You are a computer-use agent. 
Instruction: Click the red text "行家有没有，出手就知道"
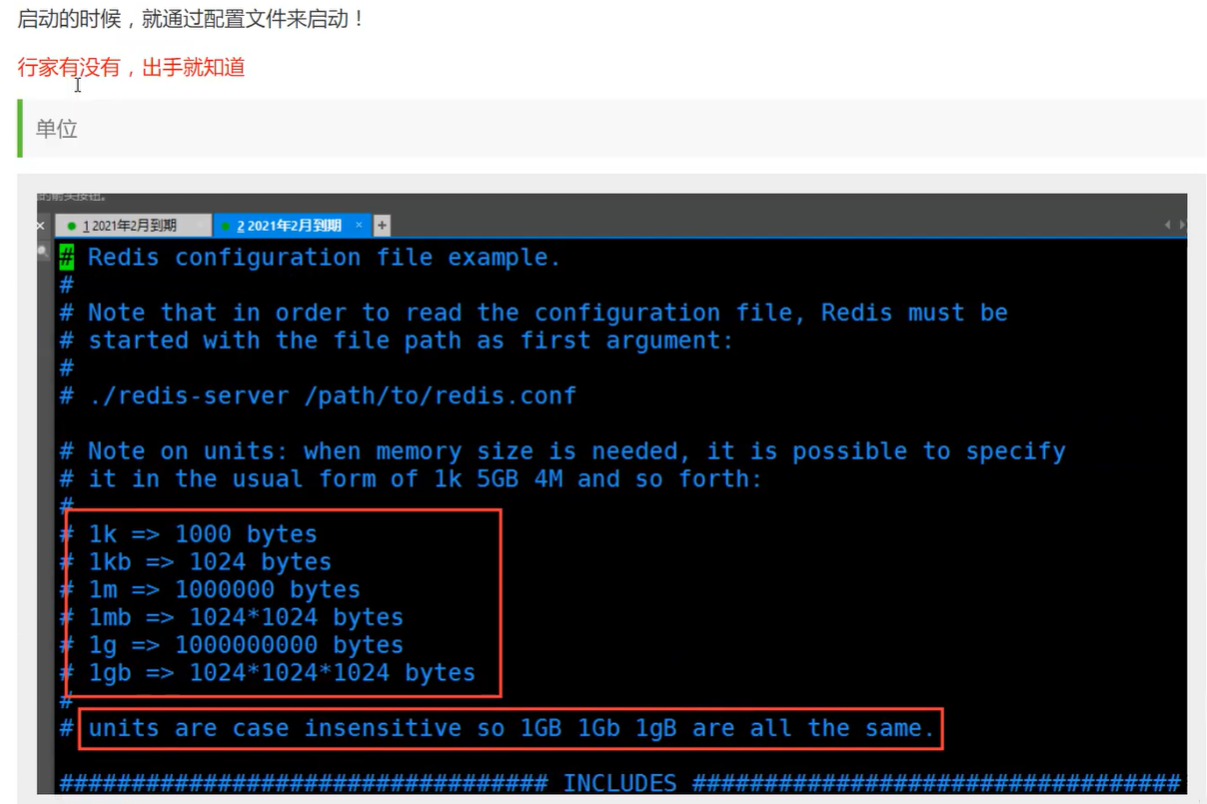click(x=131, y=68)
